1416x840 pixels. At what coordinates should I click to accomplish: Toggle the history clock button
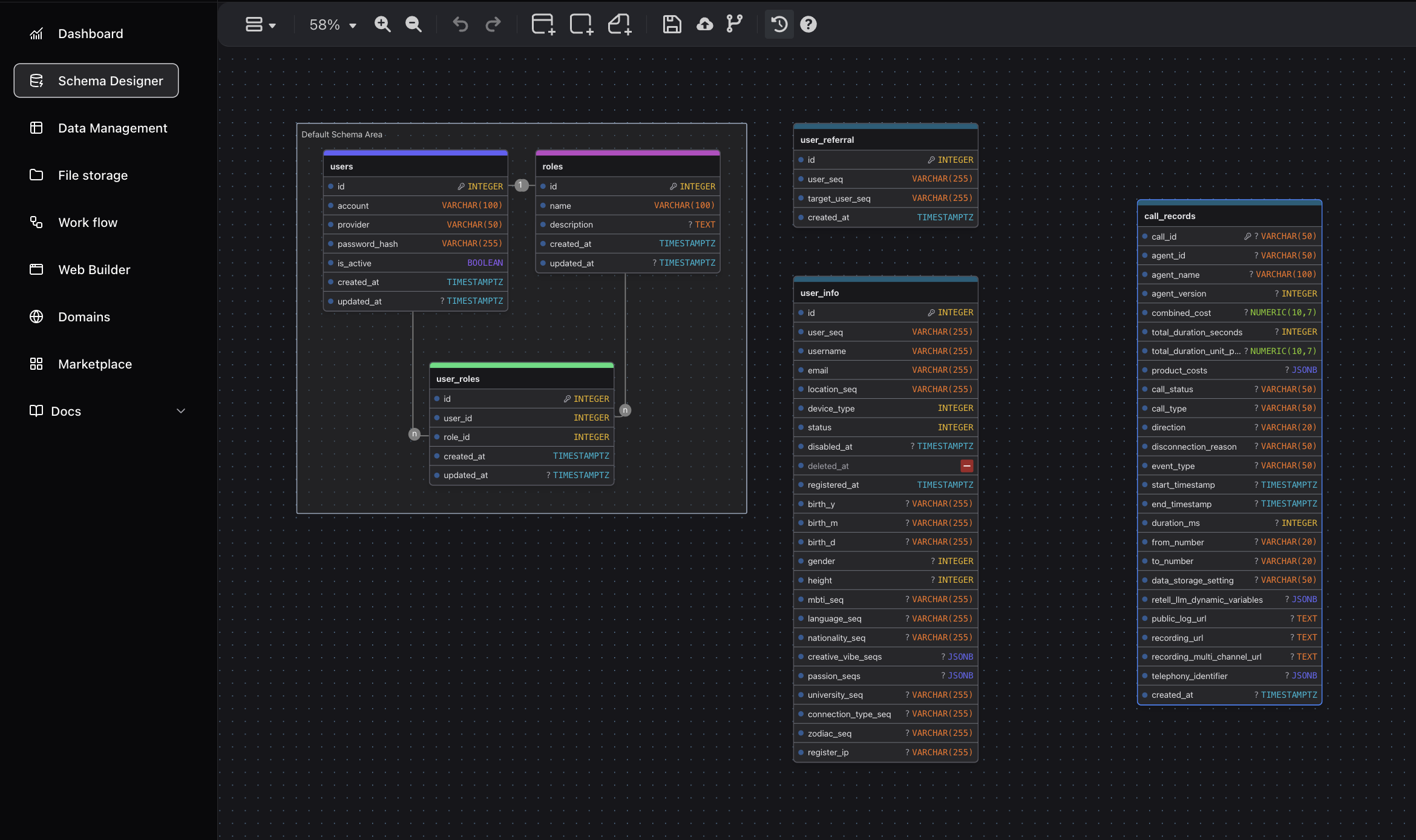pos(779,24)
